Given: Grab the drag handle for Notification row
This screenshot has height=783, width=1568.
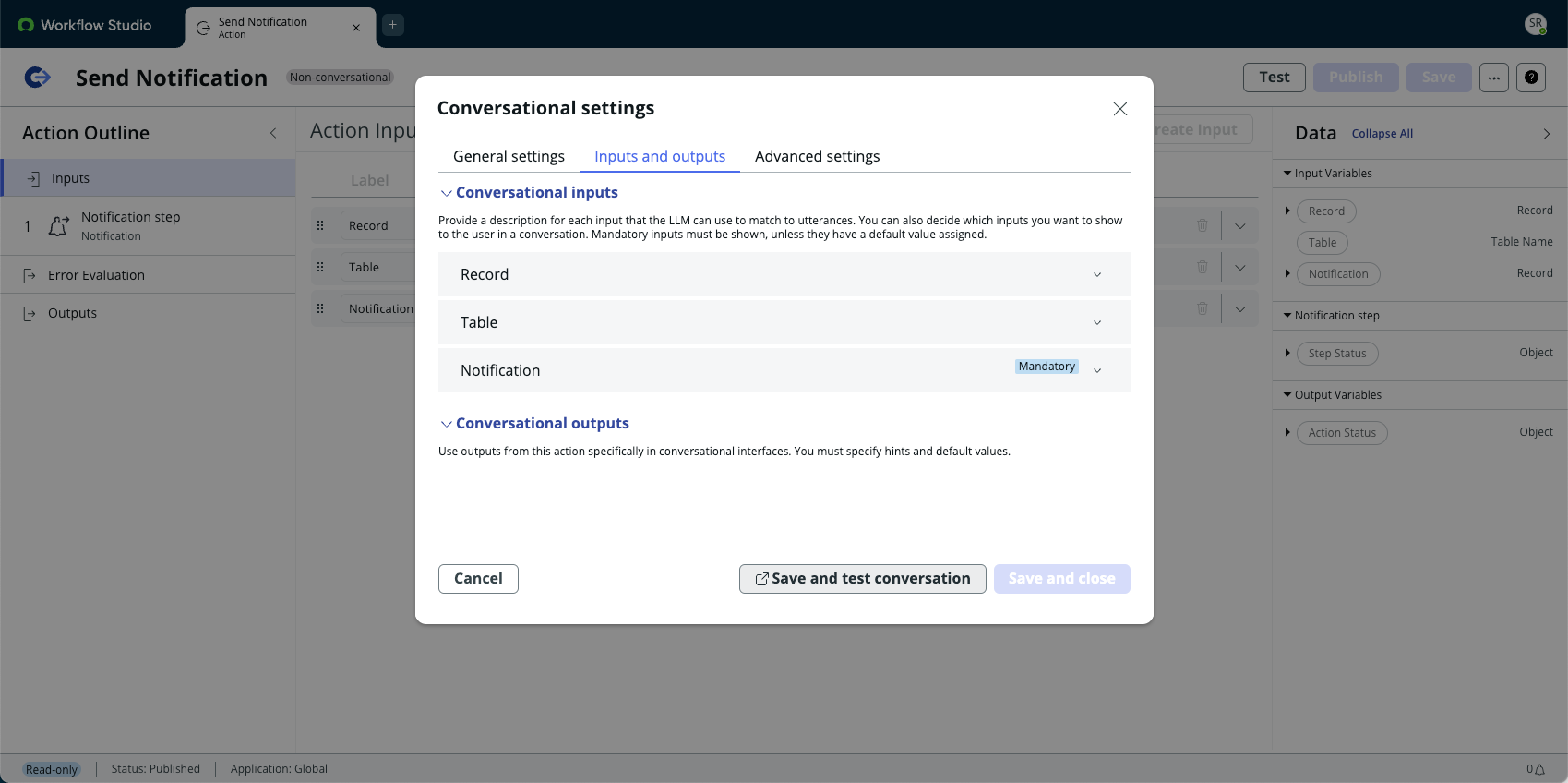Looking at the screenshot, I should click(x=320, y=308).
